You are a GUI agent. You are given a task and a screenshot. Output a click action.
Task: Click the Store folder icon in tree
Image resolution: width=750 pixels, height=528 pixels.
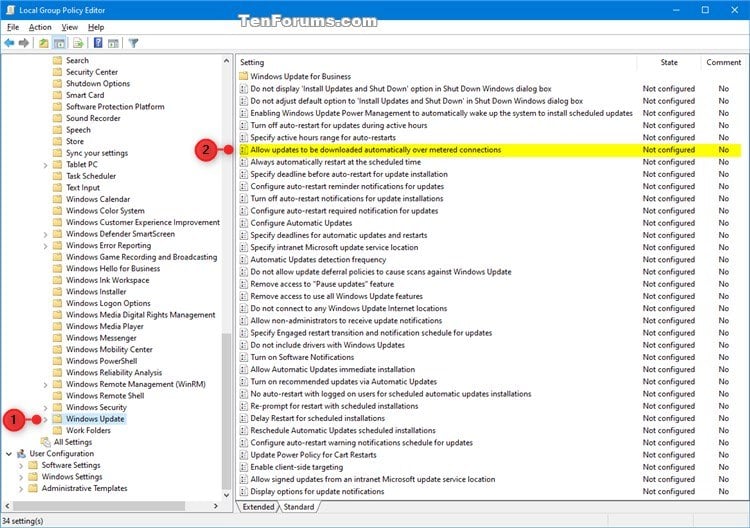coord(57,141)
